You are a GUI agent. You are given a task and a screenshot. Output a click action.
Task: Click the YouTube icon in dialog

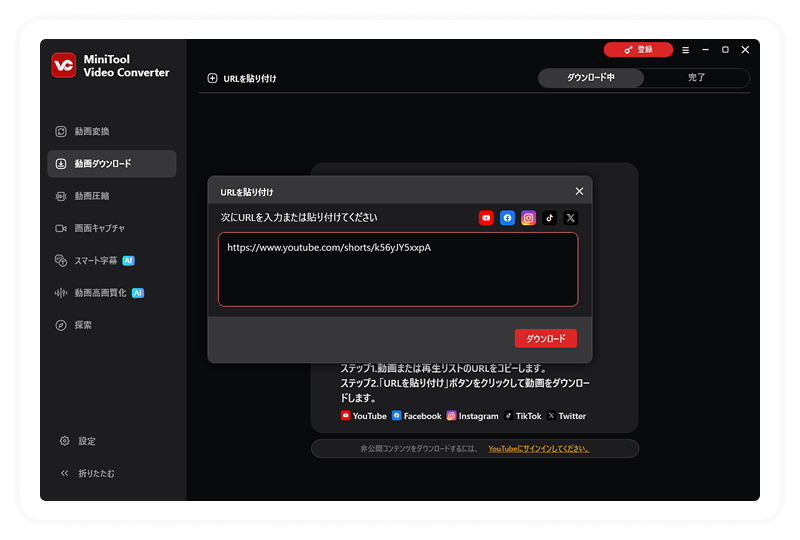click(486, 218)
